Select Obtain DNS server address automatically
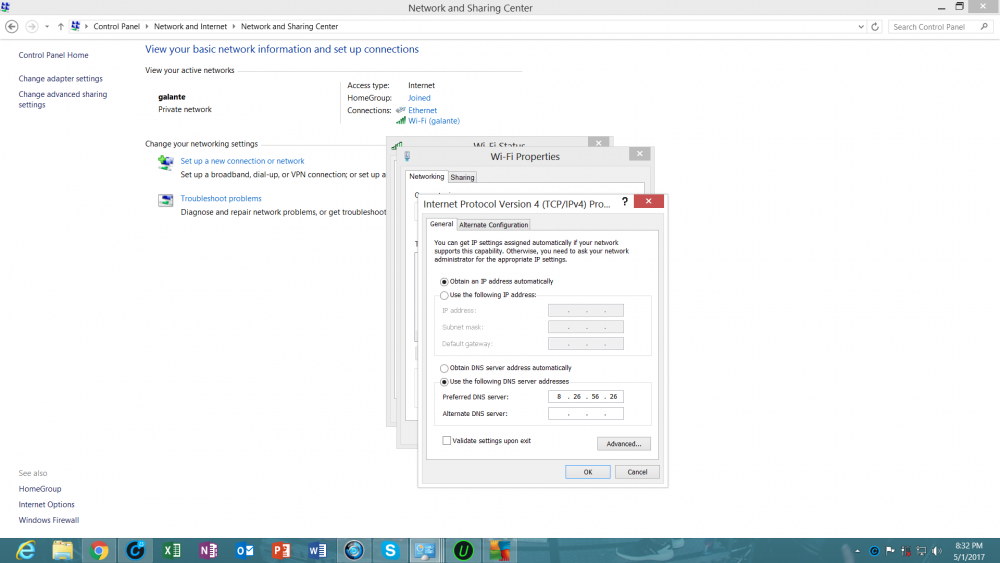1000x563 pixels. pos(444,369)
